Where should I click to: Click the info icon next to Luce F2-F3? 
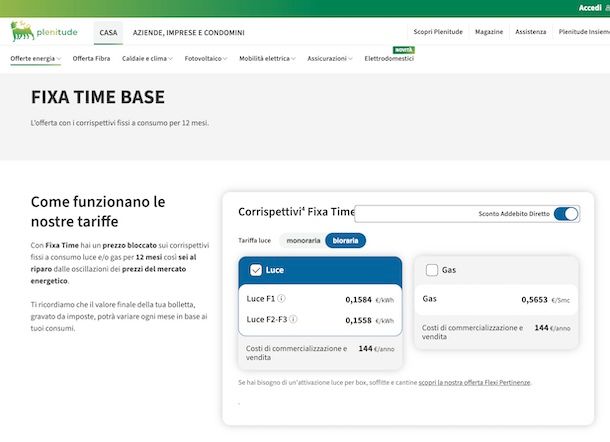pyautogui.click(x=296, y=320)
